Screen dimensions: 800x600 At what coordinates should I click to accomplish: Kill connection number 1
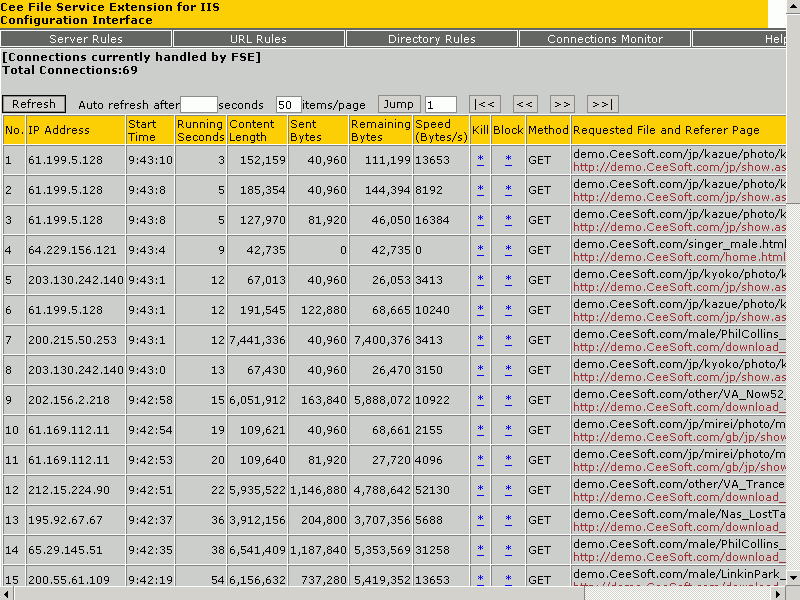point(480,160)
